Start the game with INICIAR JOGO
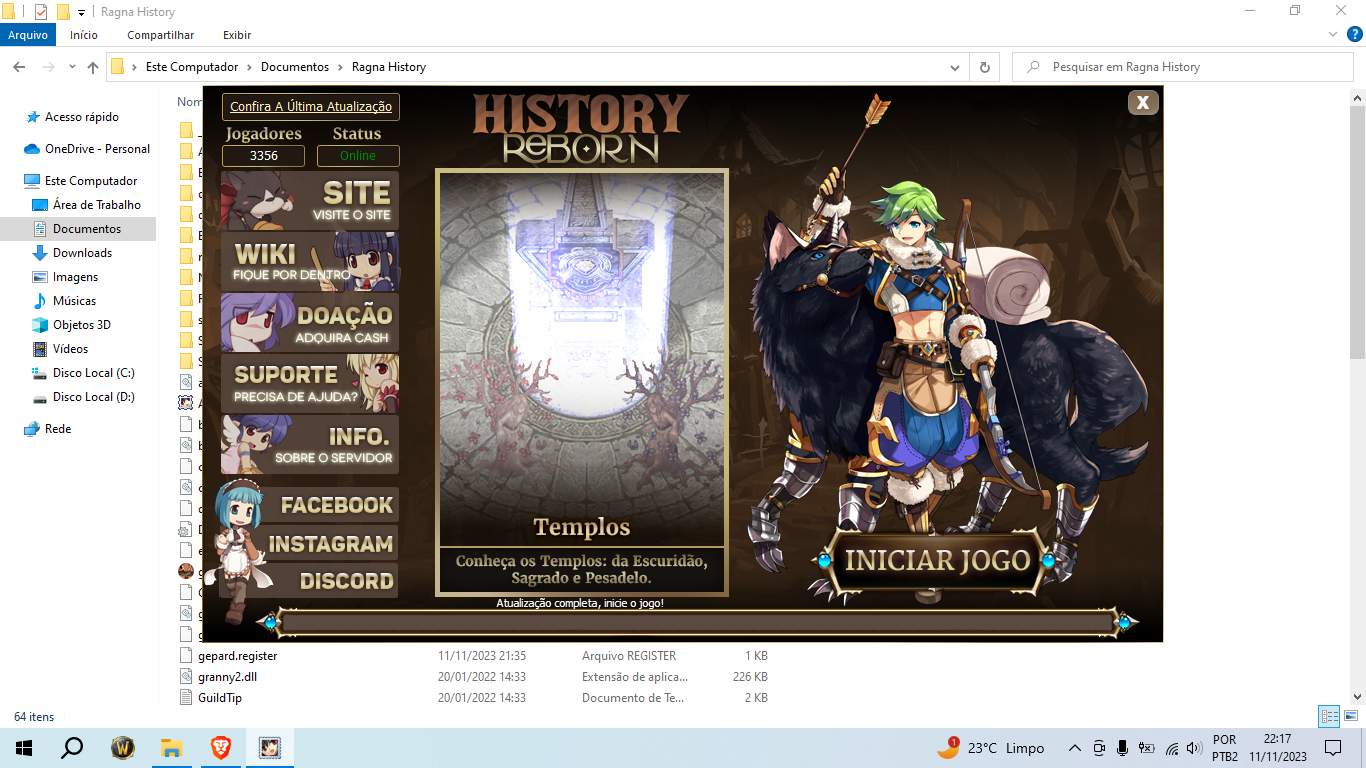This screenshot has height=768, width=1366. [x=937, y=560]
